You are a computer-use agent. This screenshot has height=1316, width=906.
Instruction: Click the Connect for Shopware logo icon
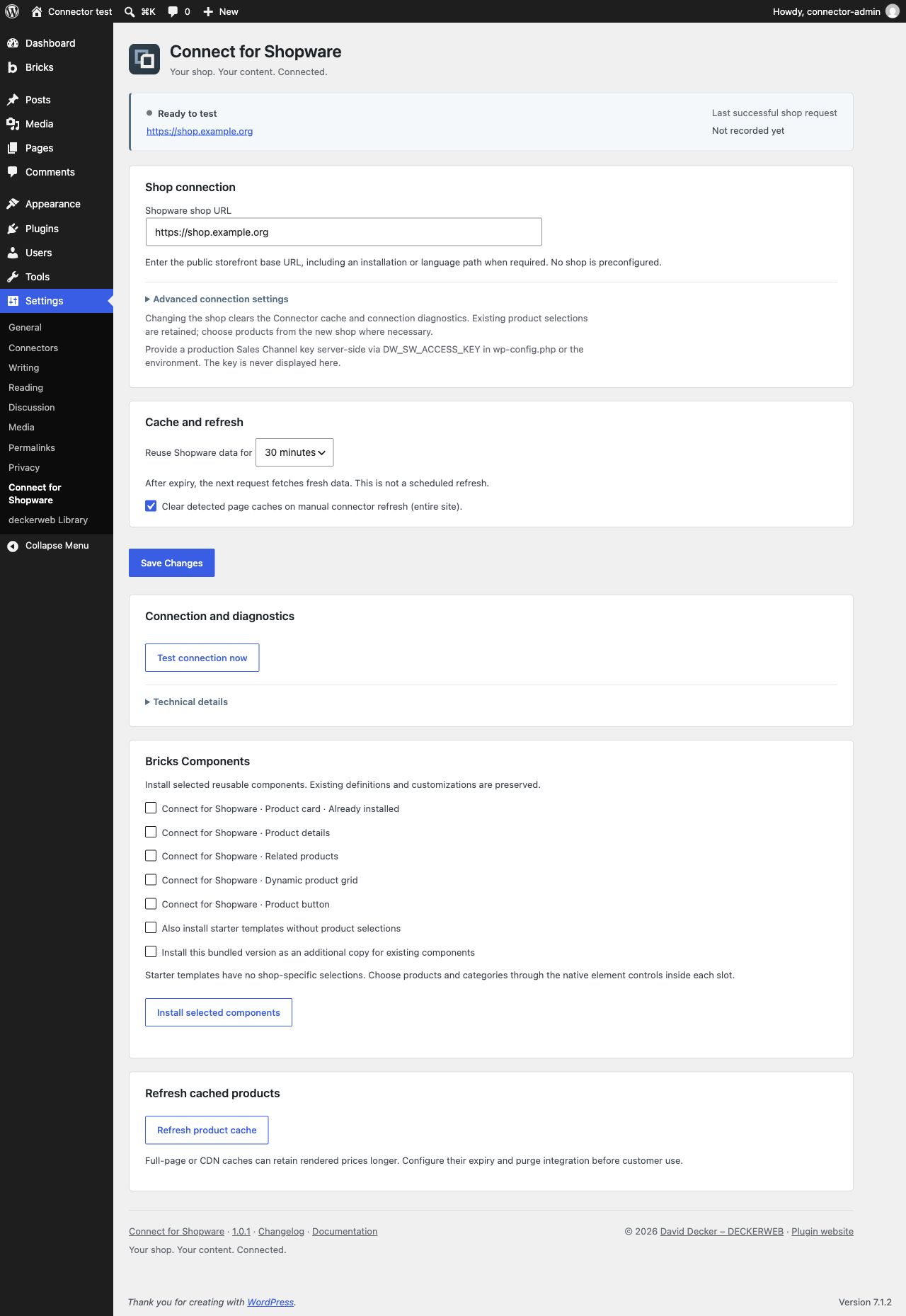[144, 59]
